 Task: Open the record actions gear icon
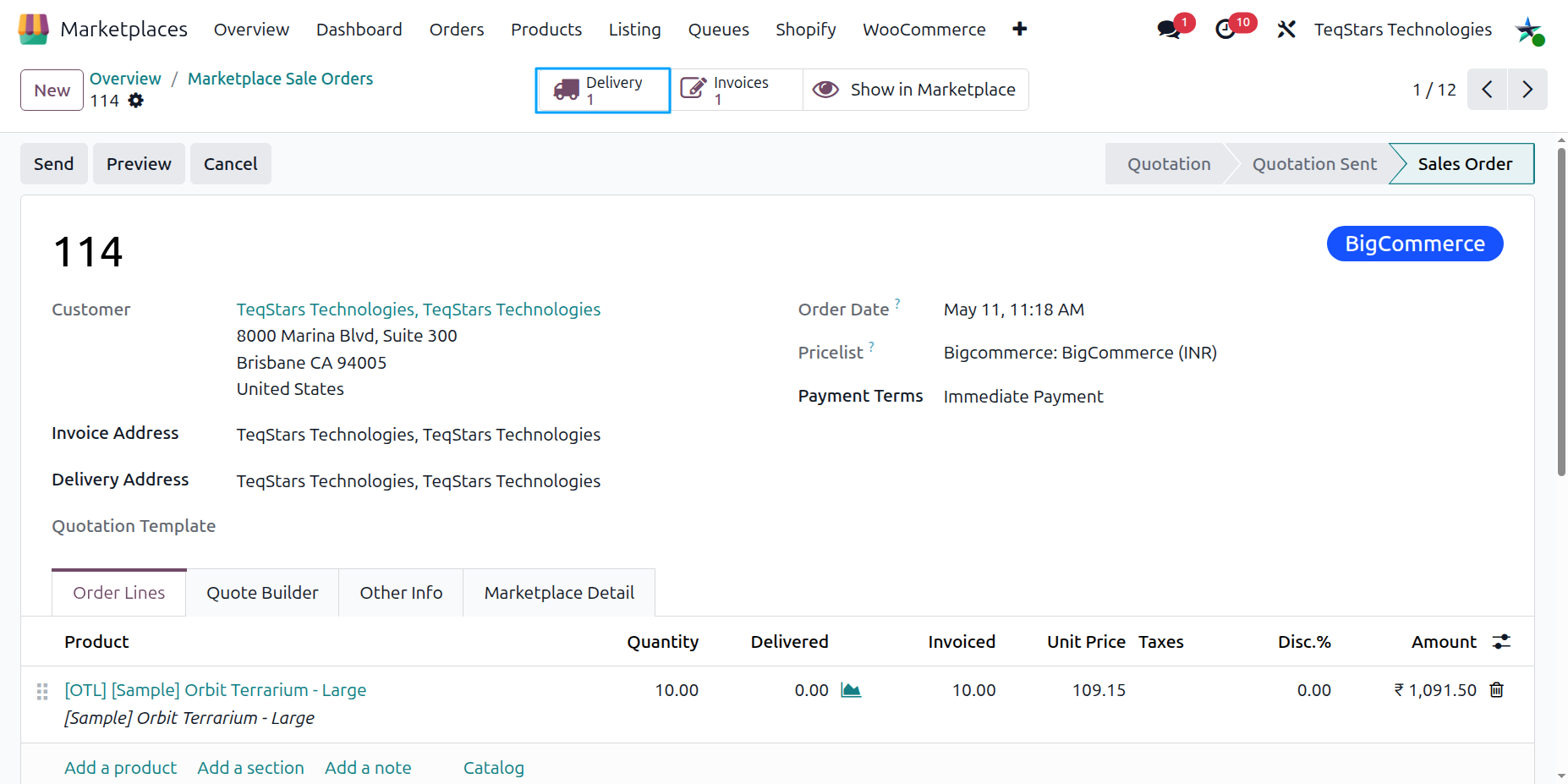tap(136, 101)
